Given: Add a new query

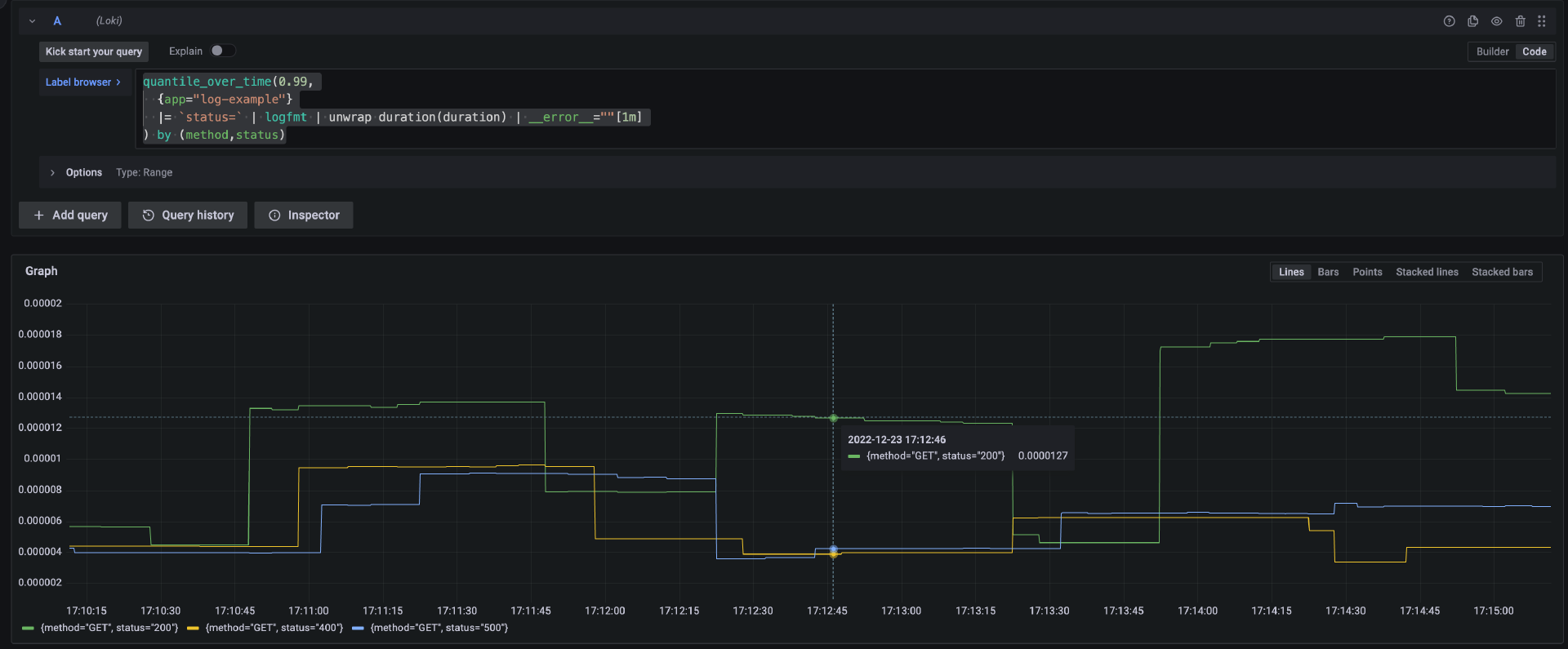Looking at the screenshot, I should 70,216.
